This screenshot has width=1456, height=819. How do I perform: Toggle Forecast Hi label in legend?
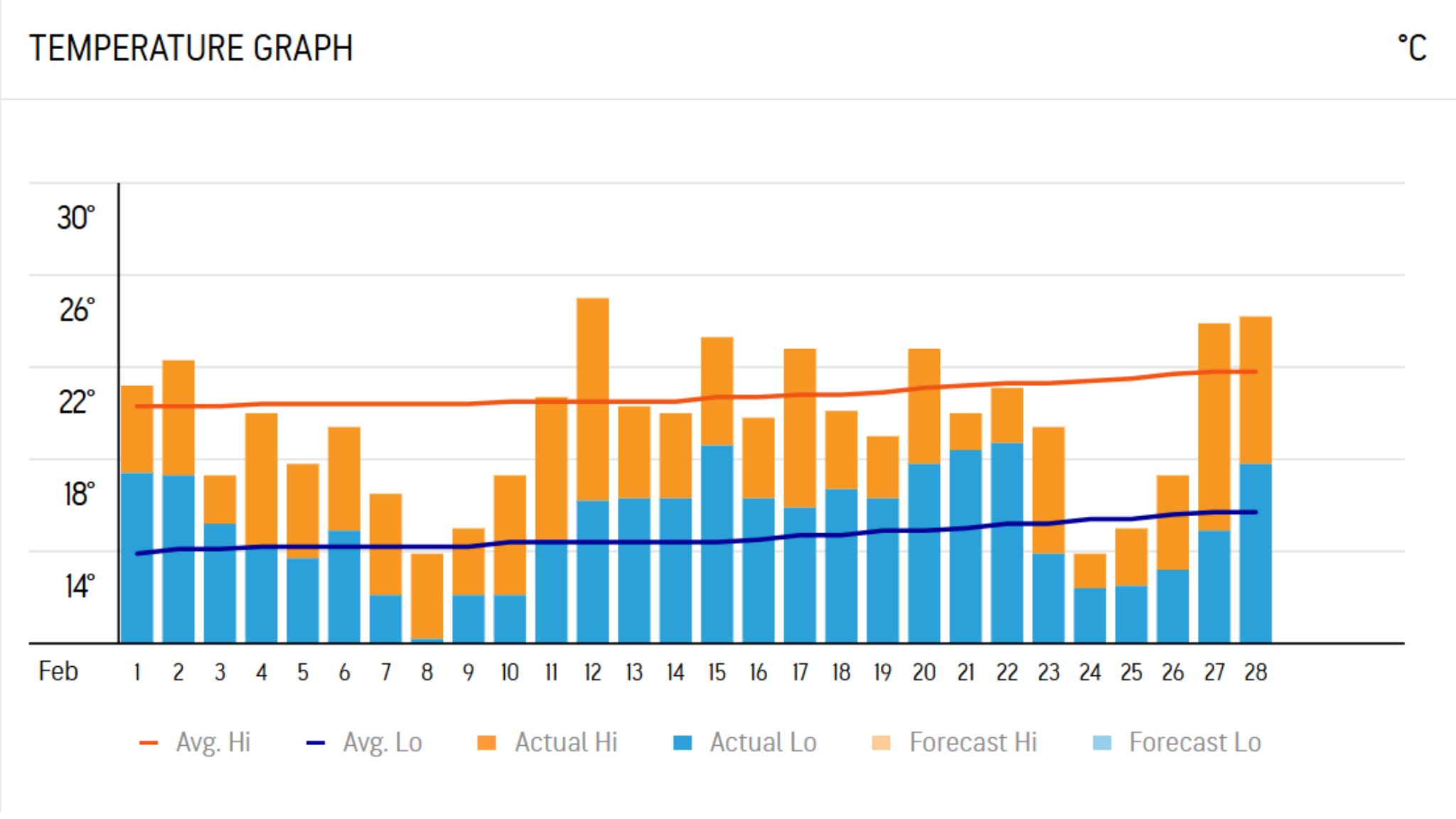click(973, 742)
